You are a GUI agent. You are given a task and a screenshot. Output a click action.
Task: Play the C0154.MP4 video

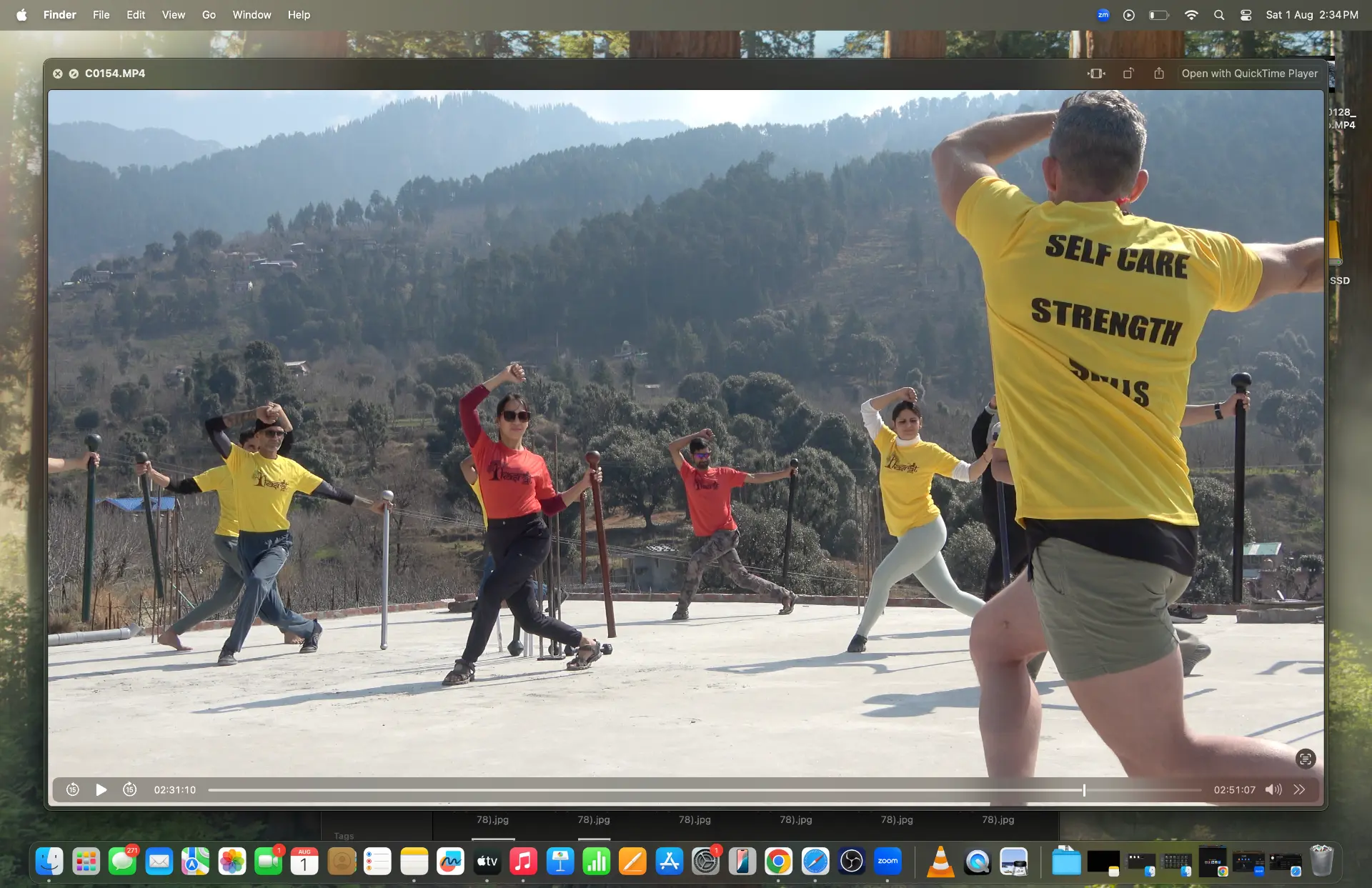(x=101, y=789)
